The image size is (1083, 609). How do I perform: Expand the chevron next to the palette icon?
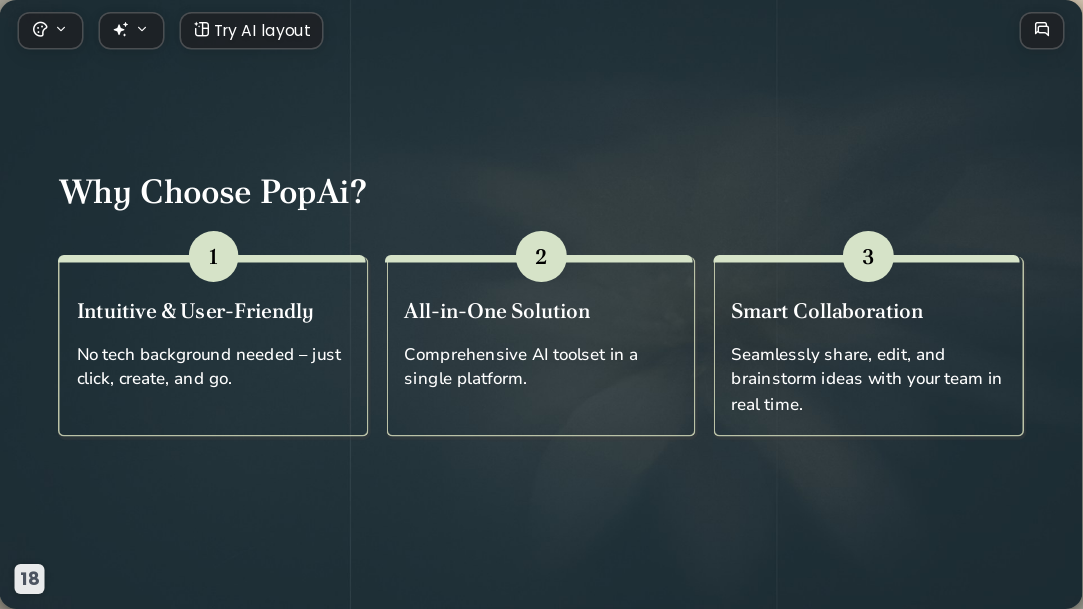coord(61,30)
